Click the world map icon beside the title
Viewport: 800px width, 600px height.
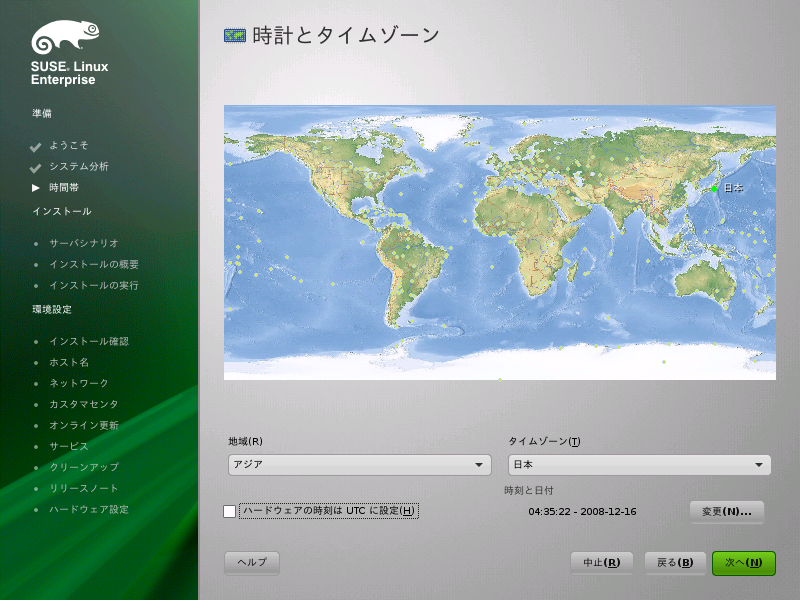point(235,35)
